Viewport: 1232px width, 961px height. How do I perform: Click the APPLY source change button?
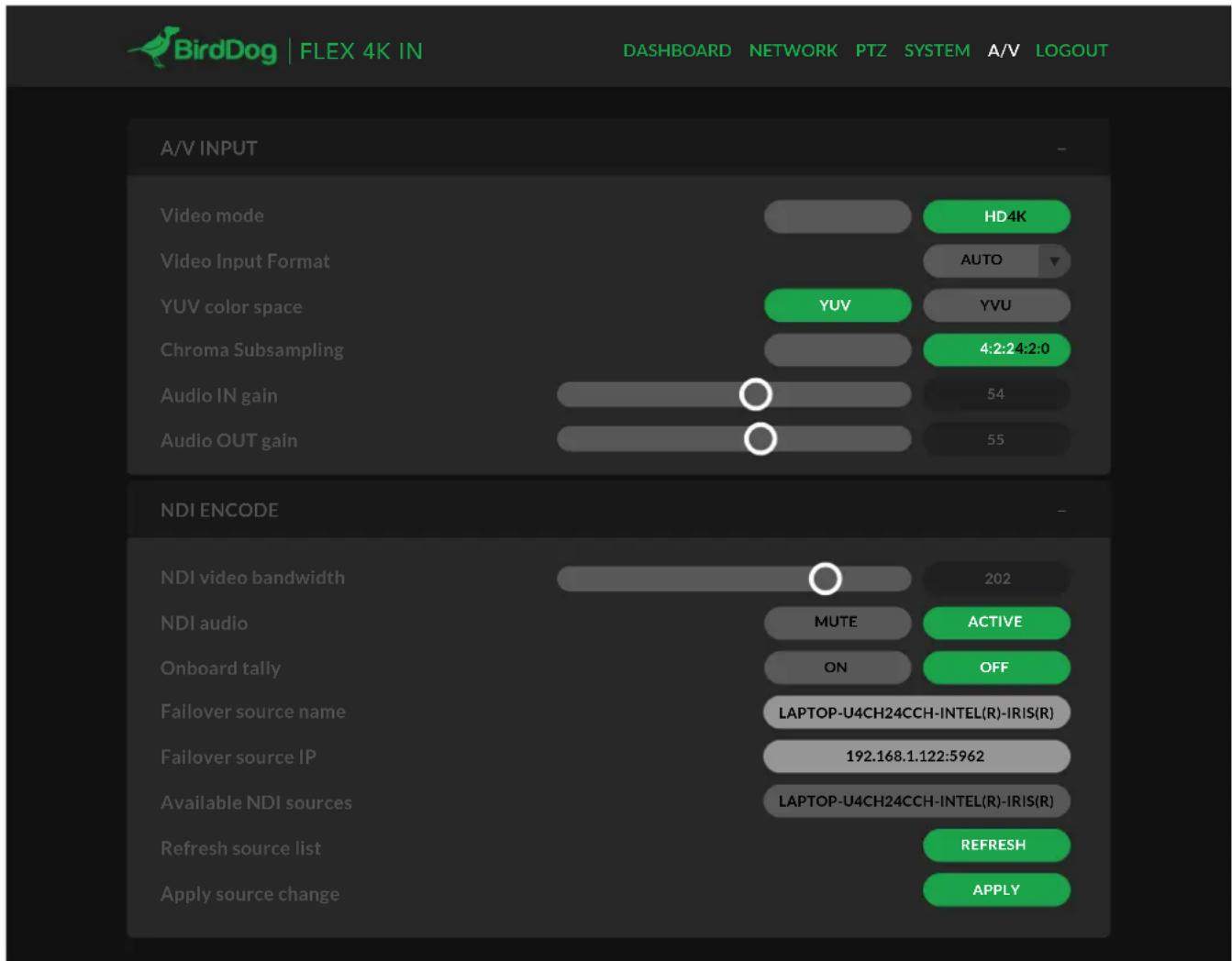pos(996,890)
